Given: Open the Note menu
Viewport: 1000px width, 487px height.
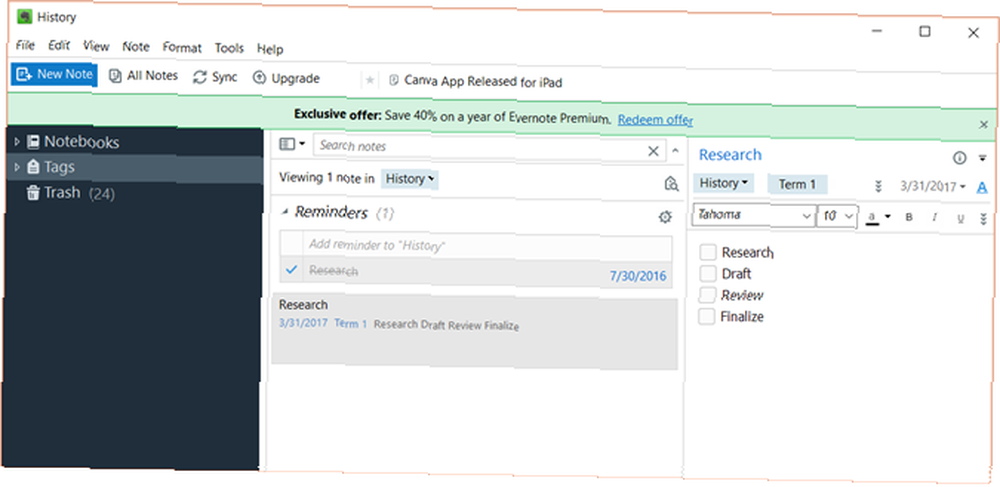Looking at the screenshot, I should (136, 47).
